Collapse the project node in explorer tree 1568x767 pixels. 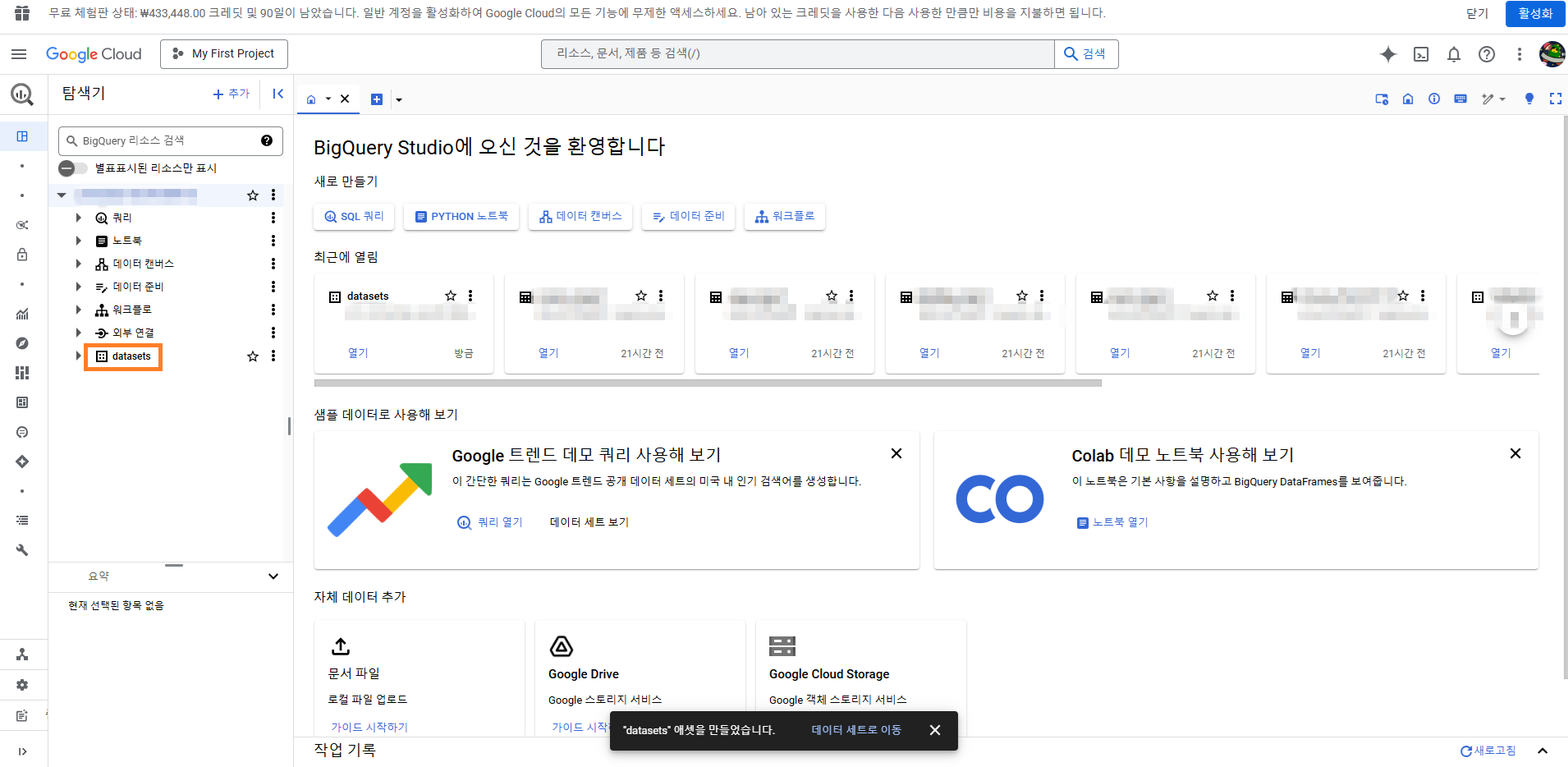point(62,195)
